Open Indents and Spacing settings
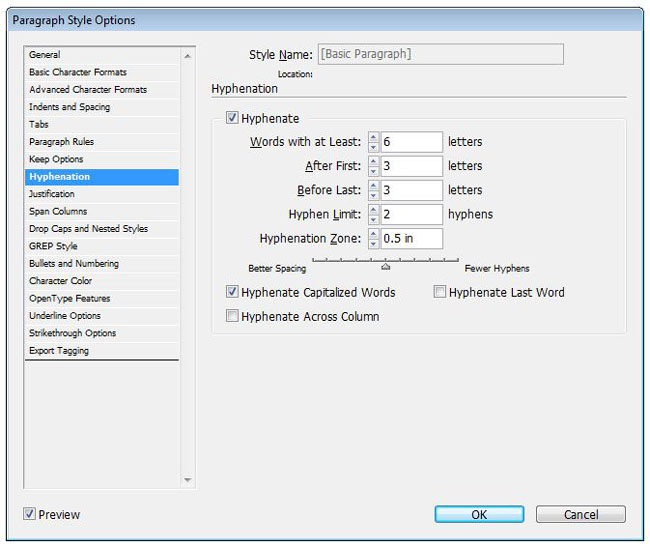 coord(102,107)
